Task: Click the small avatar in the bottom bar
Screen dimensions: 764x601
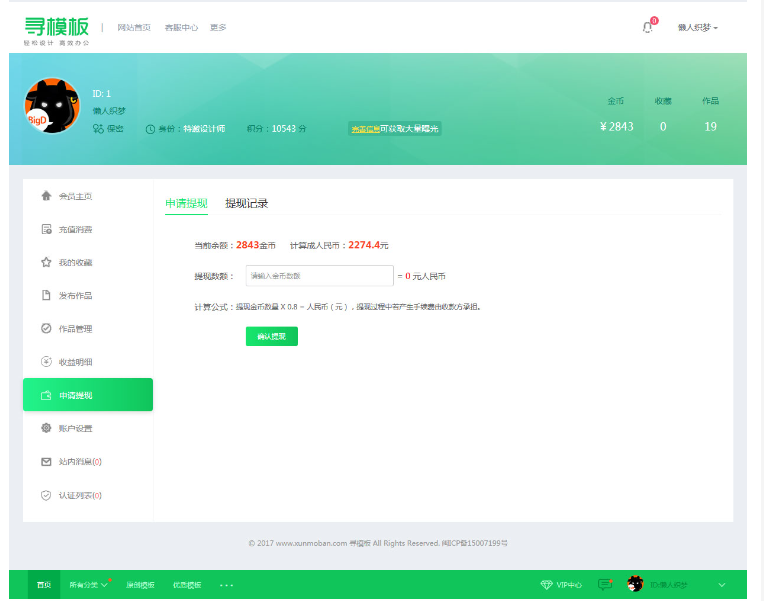Action: 635,584
